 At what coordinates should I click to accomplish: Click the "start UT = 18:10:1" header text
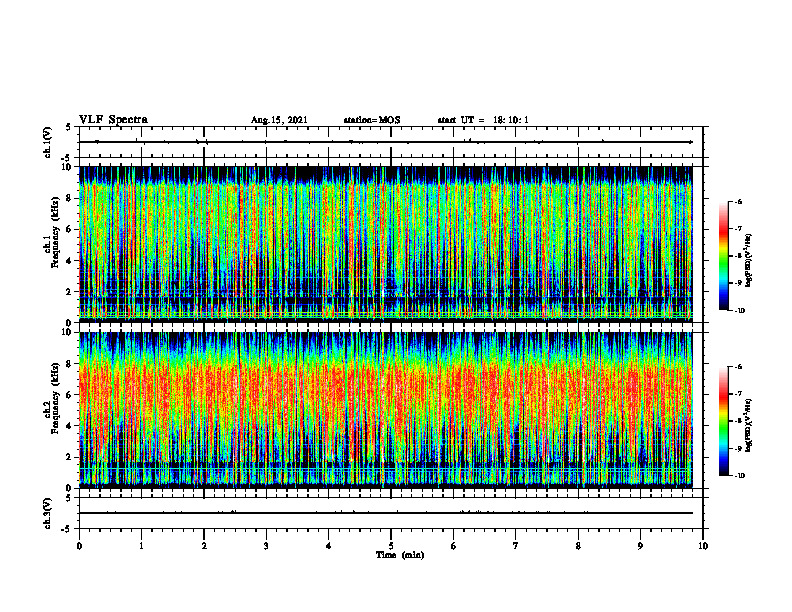point(483,120)
